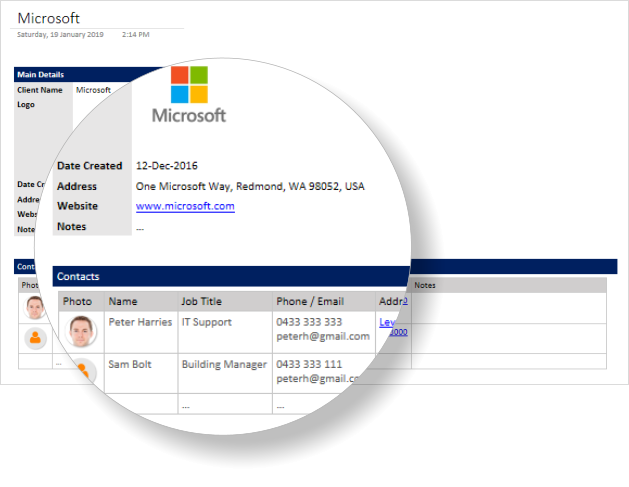Click the Building Manager job title cell

click(224, 364)
